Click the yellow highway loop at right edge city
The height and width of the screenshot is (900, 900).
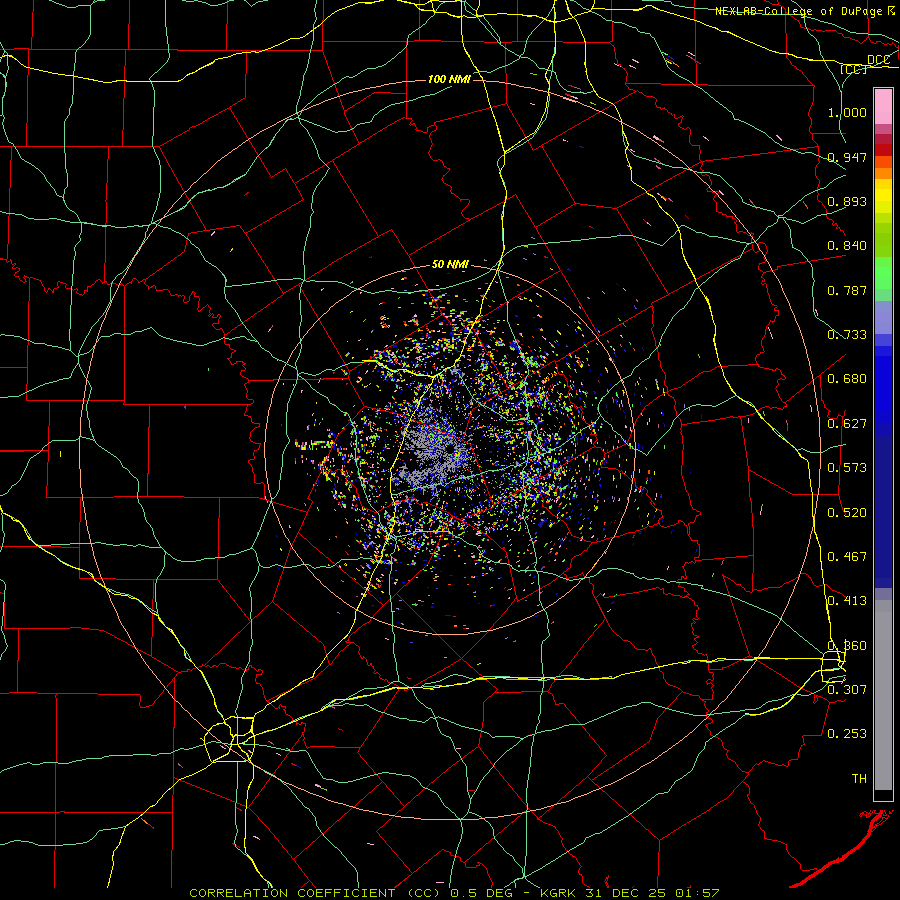833,666
